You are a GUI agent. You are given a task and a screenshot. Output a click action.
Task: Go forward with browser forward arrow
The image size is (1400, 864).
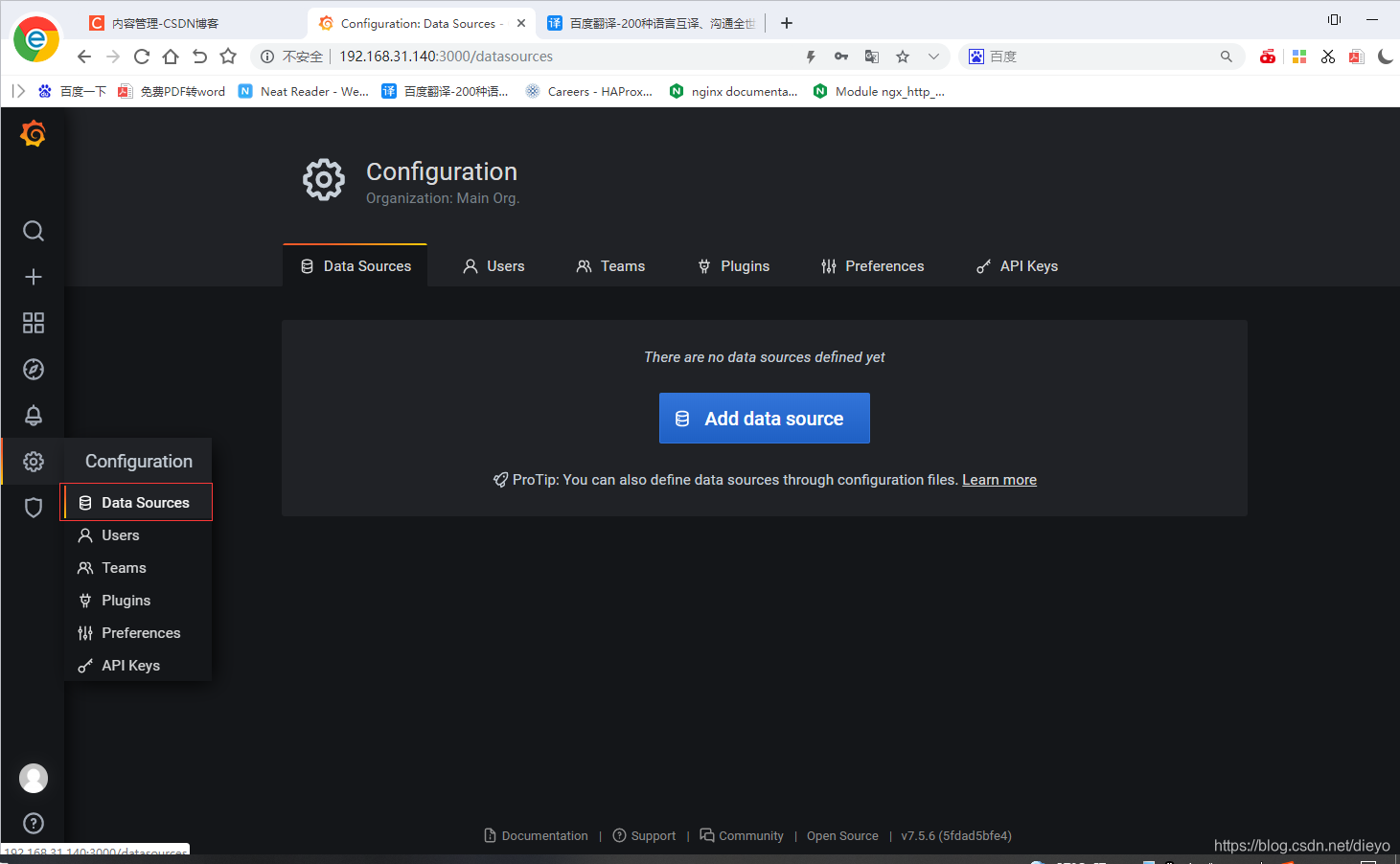click(113, 57)
